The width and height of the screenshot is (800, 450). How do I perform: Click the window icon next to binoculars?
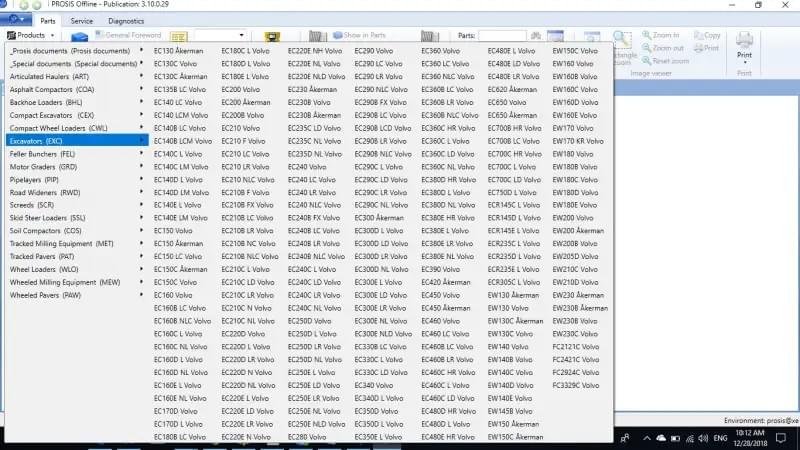555,36
